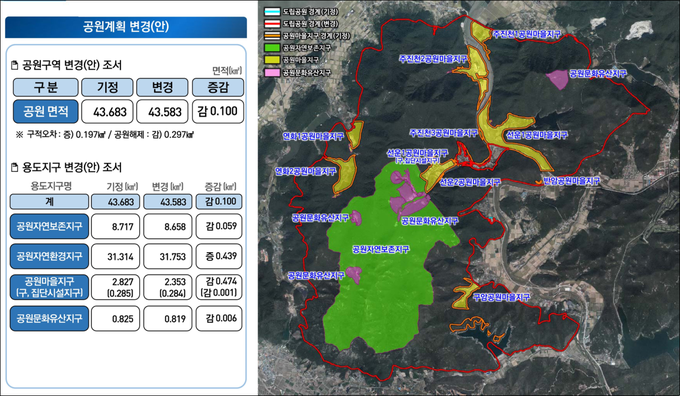Image resolution: width=680 pixels, height=396 pixels.
Task: Select the blue 공원 면적 row label
Action: coord(46,111)
